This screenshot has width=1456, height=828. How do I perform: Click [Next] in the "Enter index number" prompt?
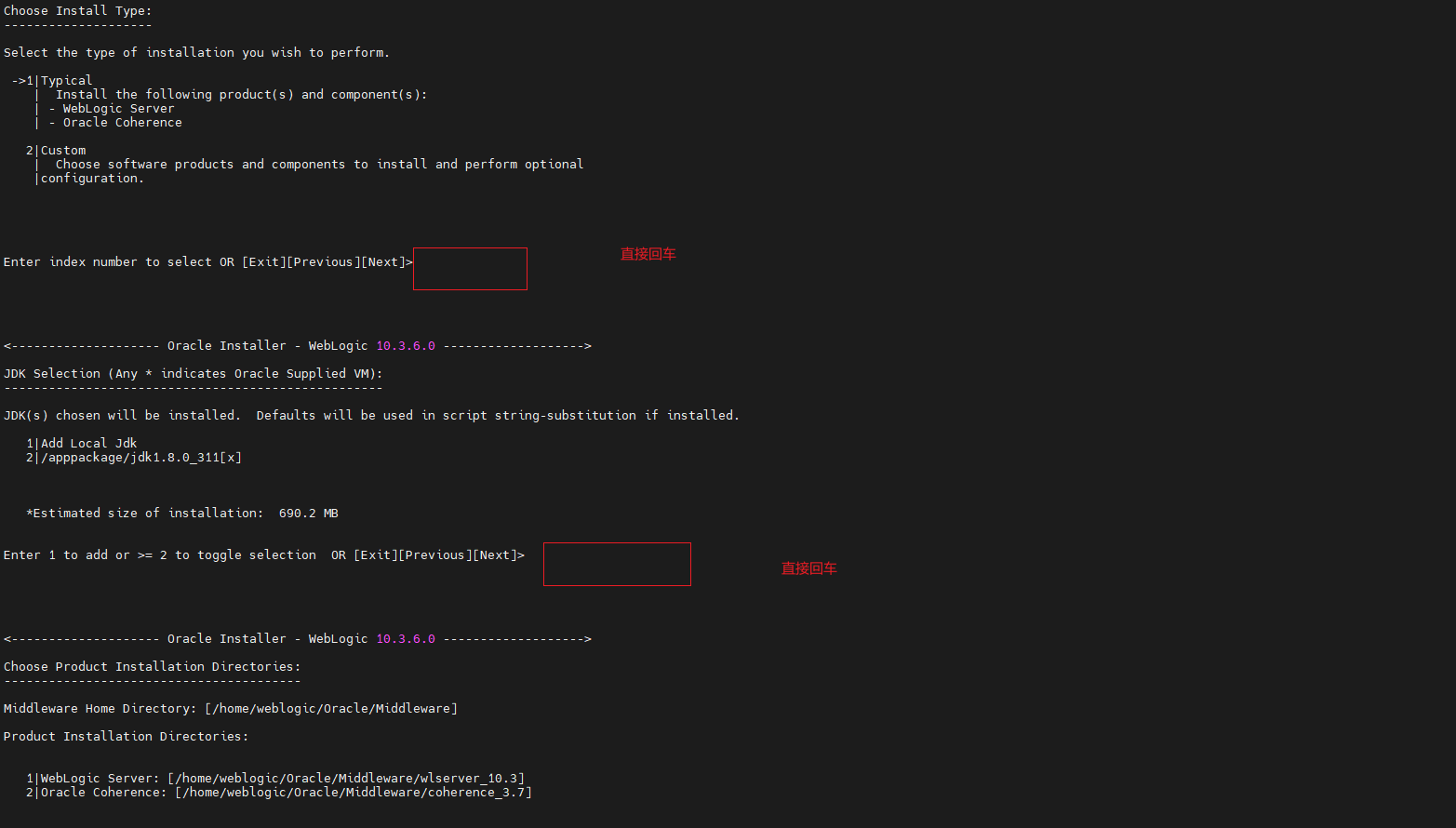pyautogui.click(x=383, y=262)
